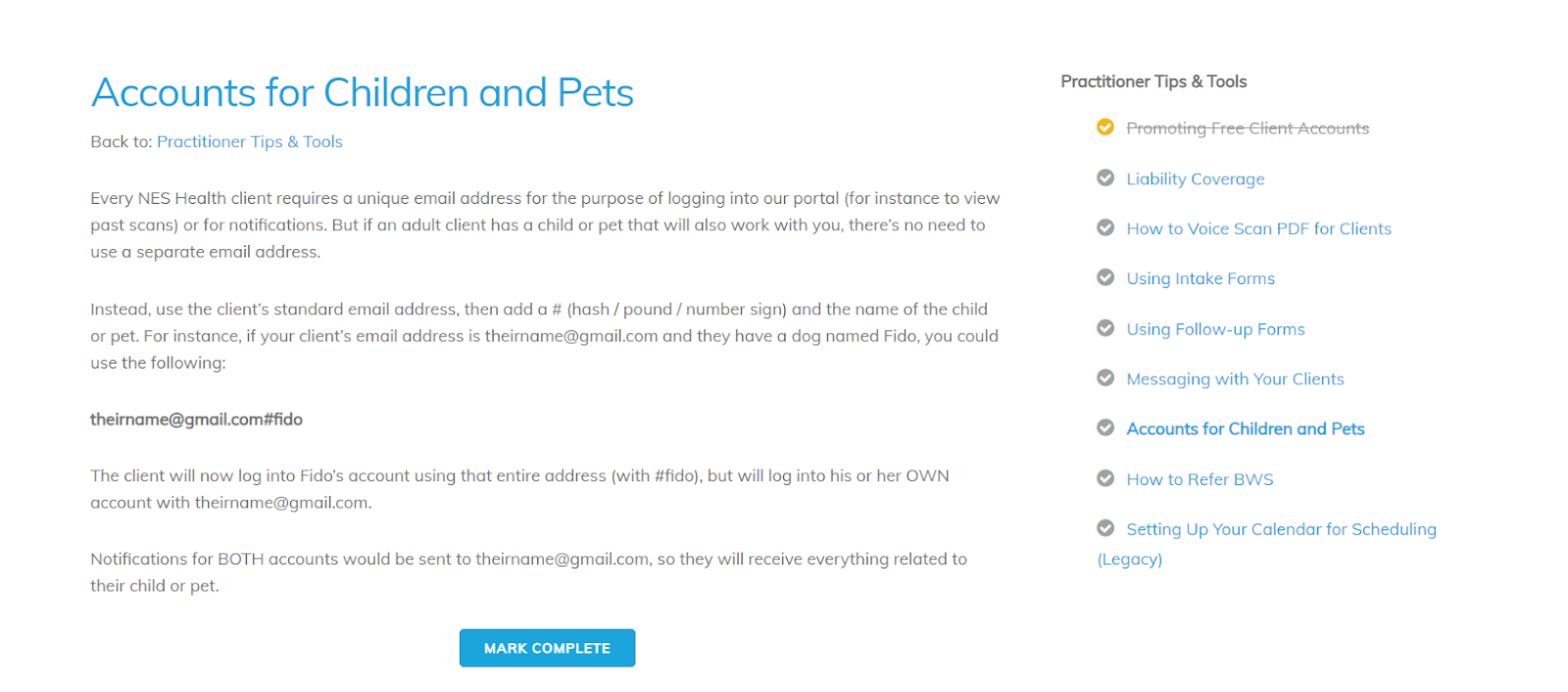The image size is (1568, 692).
Task: Select Accounts for Children and Pets in sidebar
Action: [1246, 429]
